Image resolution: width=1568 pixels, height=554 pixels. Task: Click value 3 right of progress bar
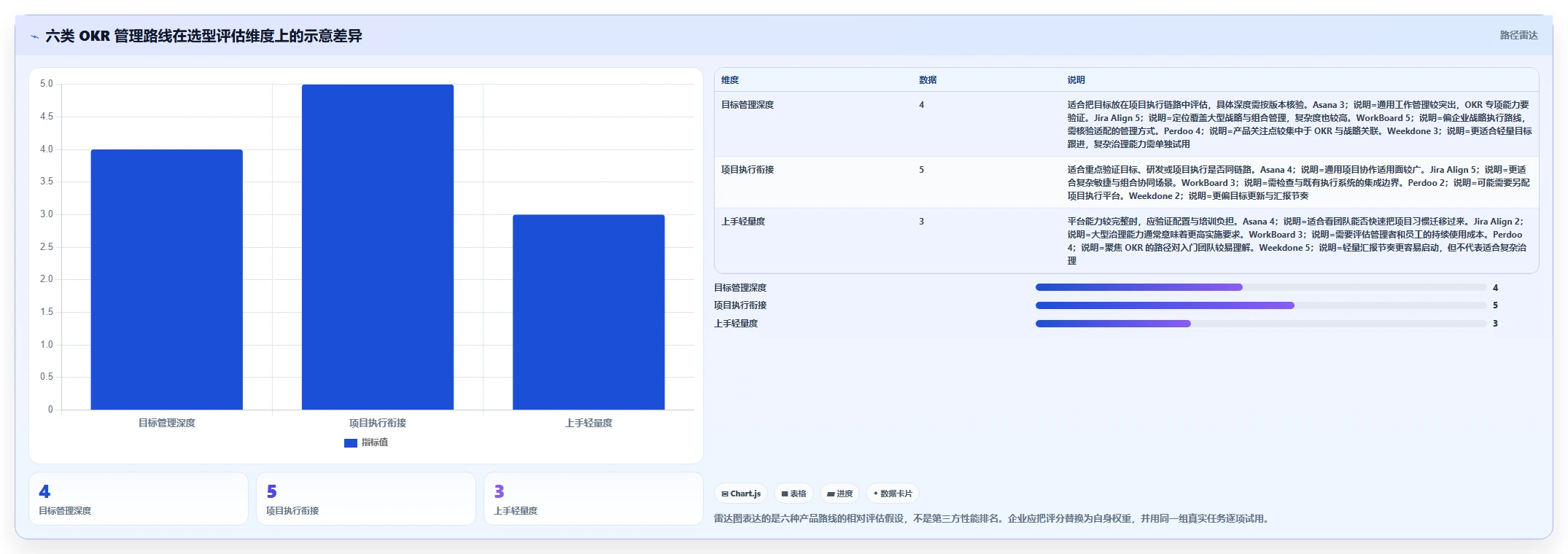tap(1496, 324)
